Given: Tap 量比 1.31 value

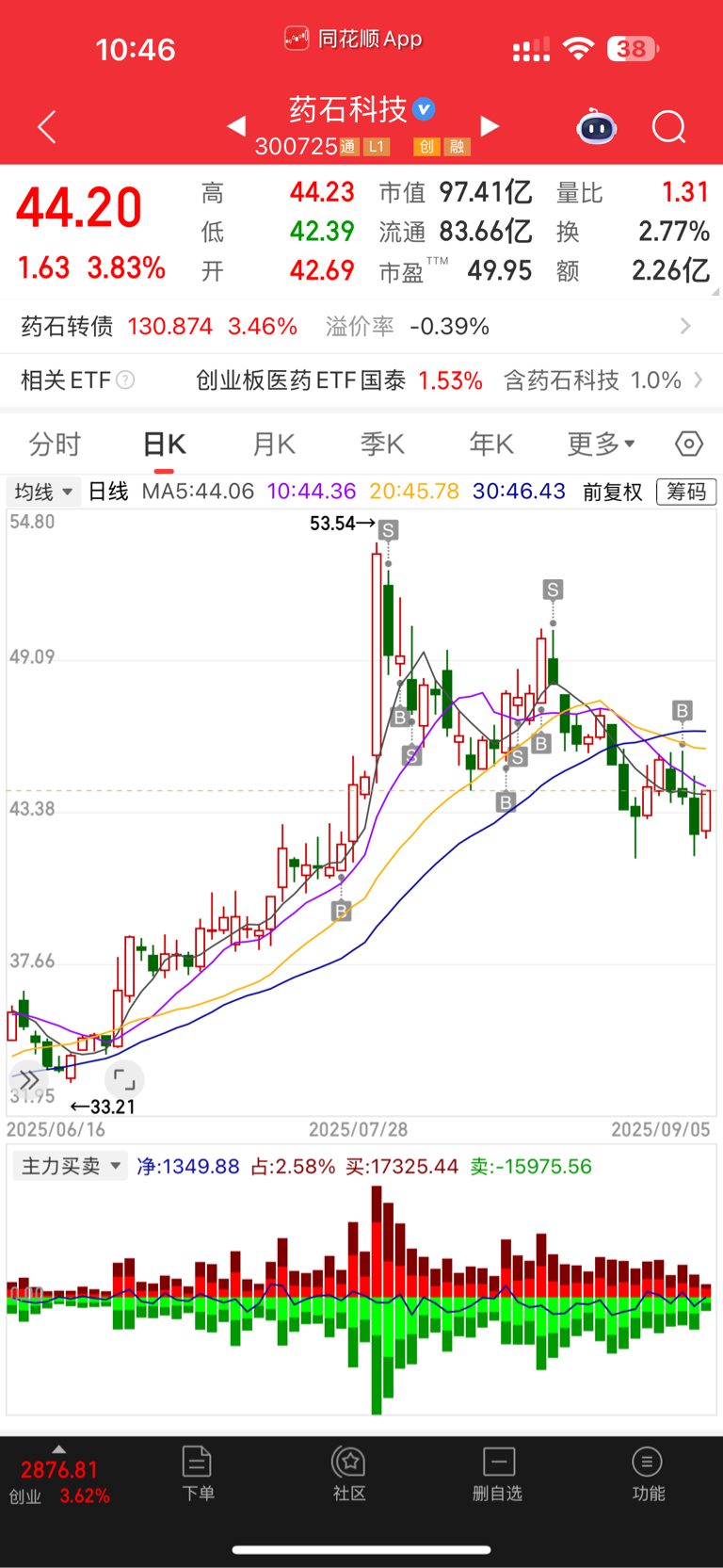Looking at the screenshot, I should (x=685, y=192).
